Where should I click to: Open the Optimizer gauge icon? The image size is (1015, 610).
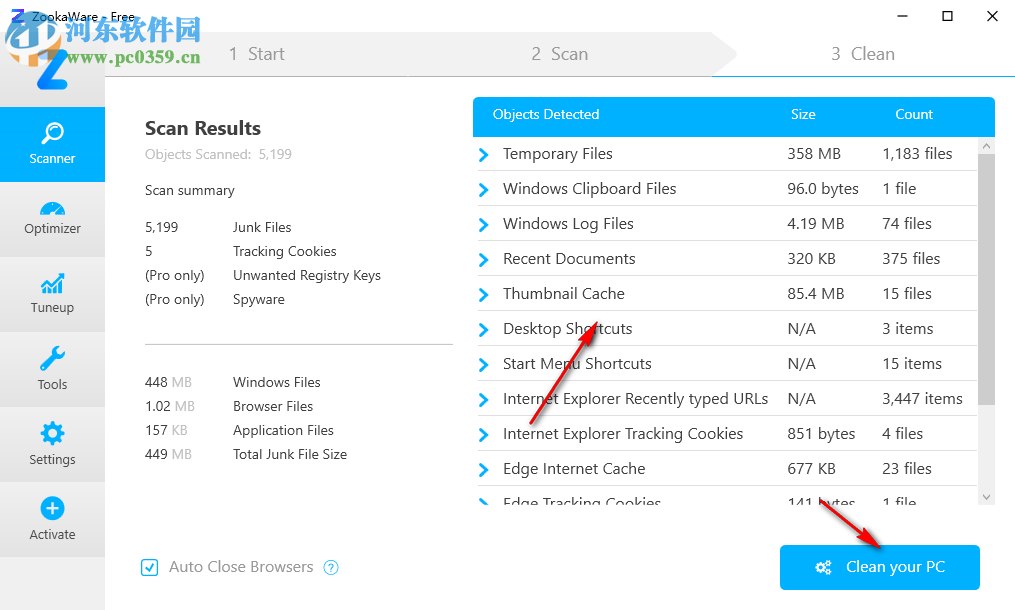pyautogui.click(x=52, y=209)
